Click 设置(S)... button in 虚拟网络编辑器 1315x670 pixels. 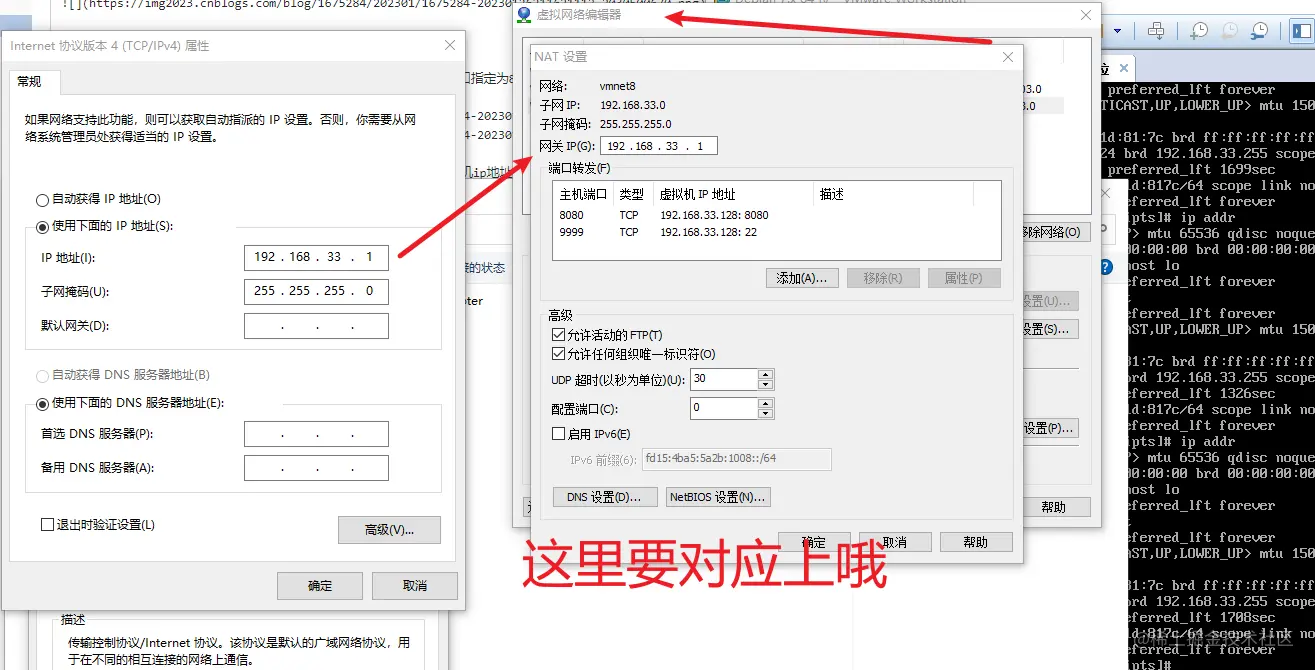(x=1049, y=328)
